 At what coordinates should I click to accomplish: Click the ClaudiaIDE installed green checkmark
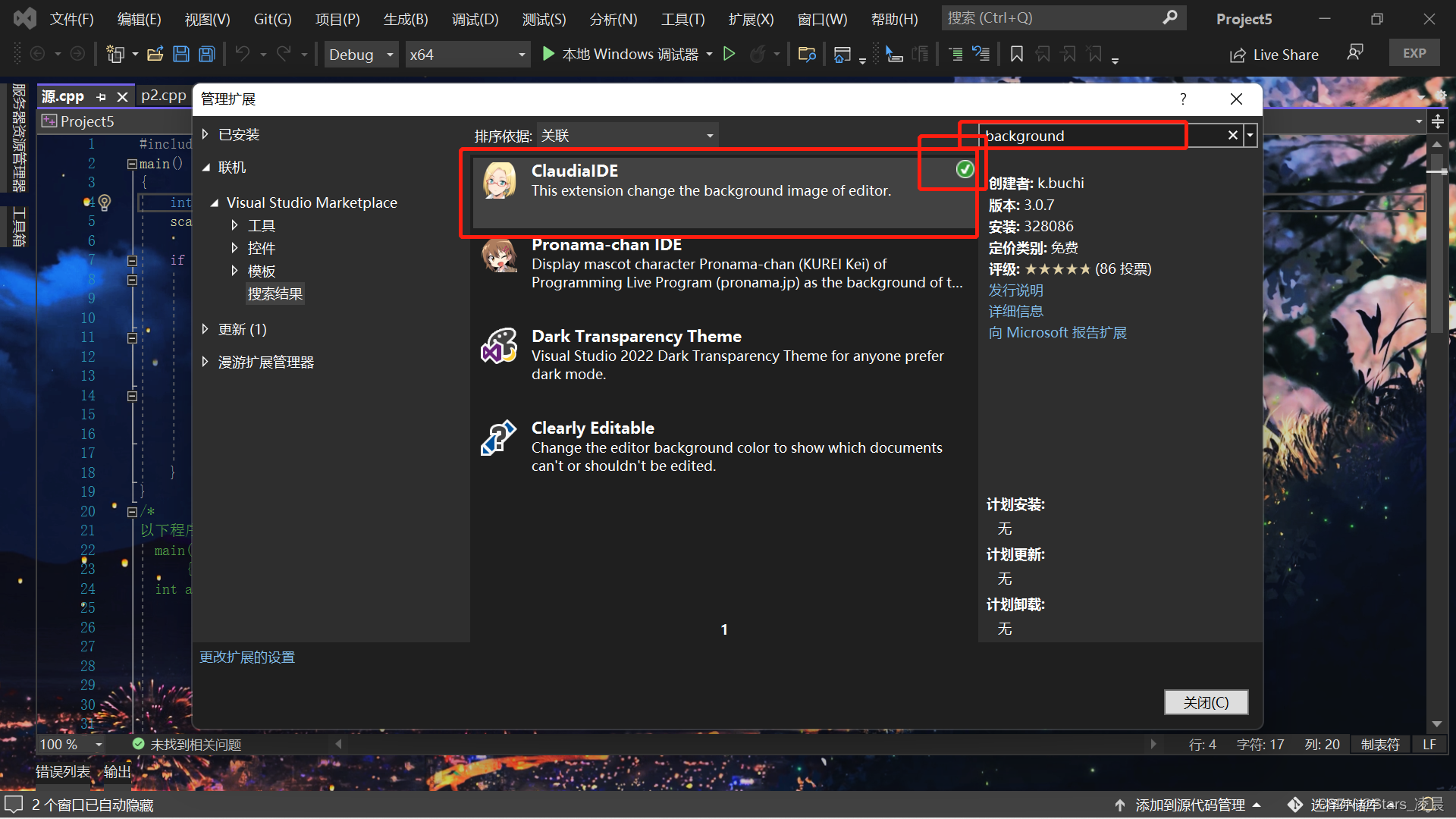pyautogui.click(x=965, y=169)
